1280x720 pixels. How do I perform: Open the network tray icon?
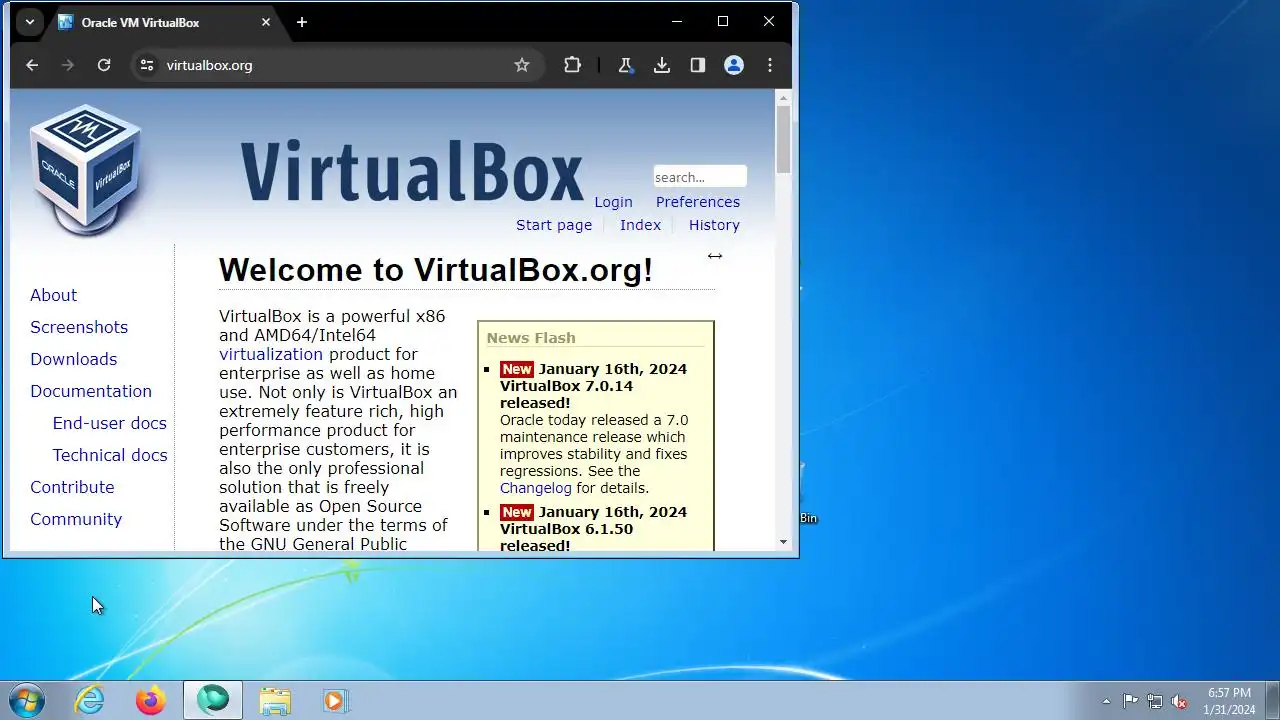point(1155,701)
